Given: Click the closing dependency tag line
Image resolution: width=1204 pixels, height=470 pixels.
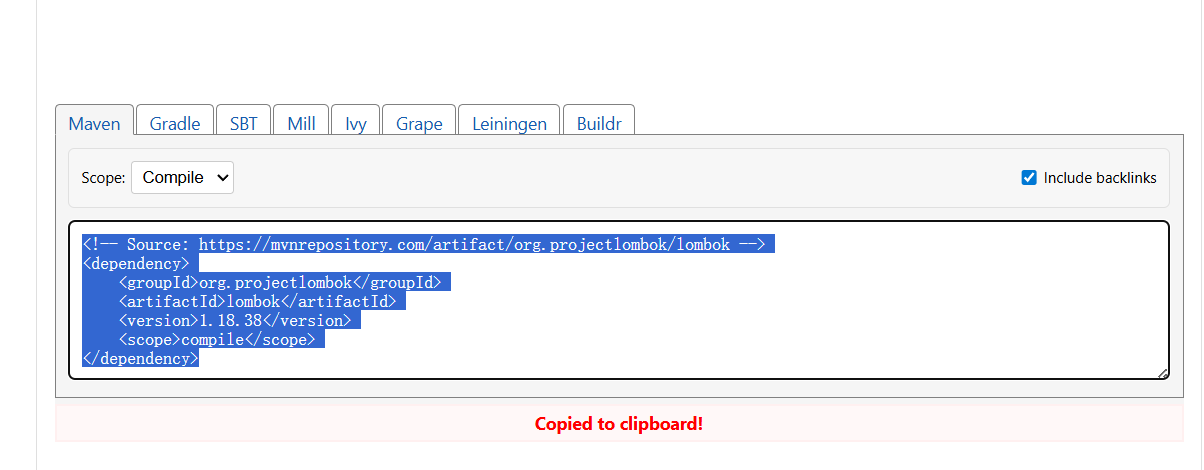Looking at the screenshot, I should [141, 359].
